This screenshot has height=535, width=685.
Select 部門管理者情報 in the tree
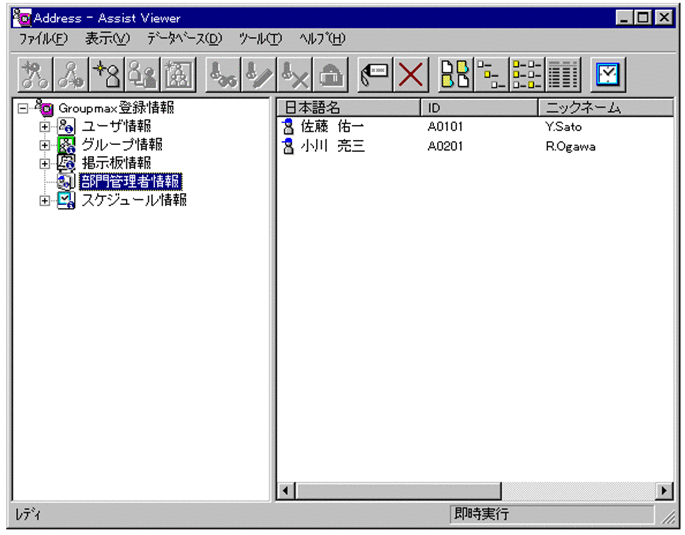(131, 182)
